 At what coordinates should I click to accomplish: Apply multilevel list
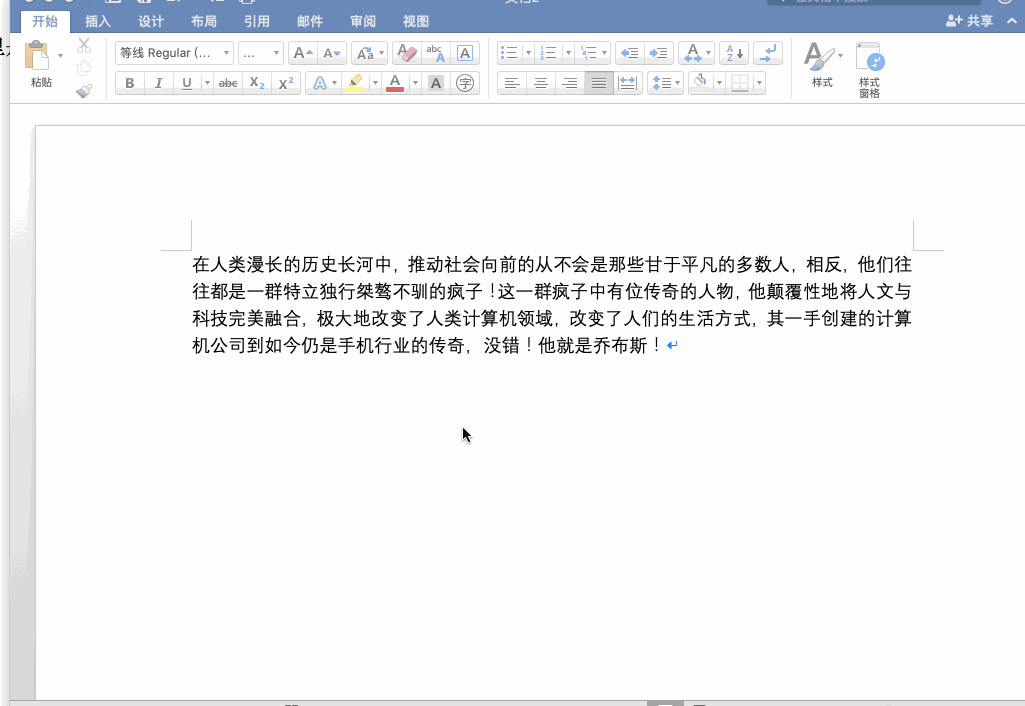click(x=589, y=53)
